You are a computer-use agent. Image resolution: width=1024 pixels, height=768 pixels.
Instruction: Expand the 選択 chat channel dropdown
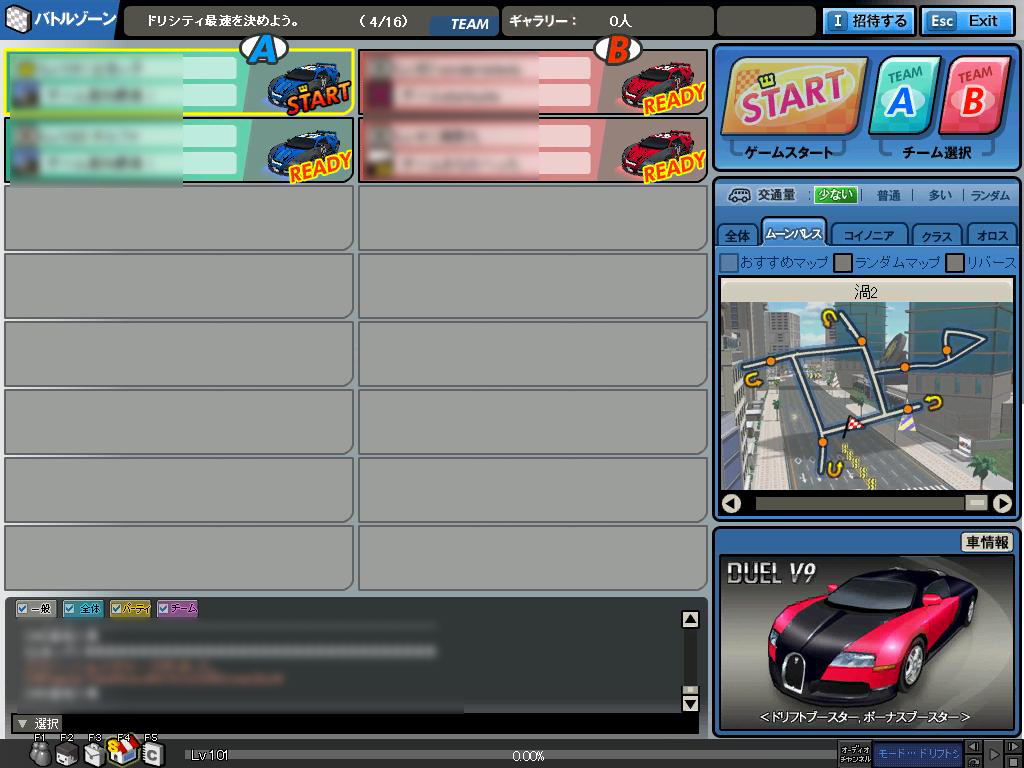(x=21, y=723)
